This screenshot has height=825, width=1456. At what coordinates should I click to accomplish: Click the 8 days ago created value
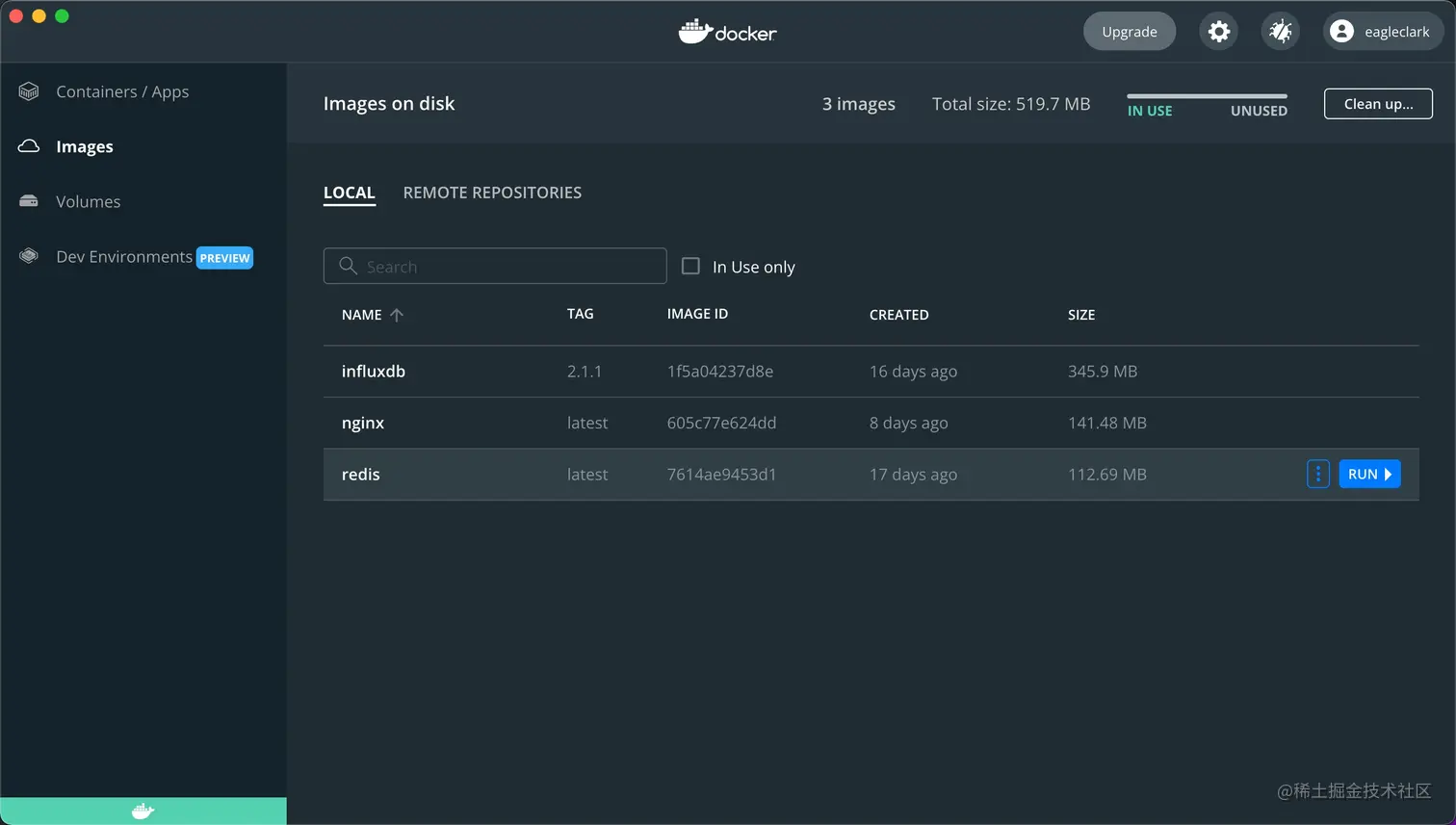(x=909, y=423)
